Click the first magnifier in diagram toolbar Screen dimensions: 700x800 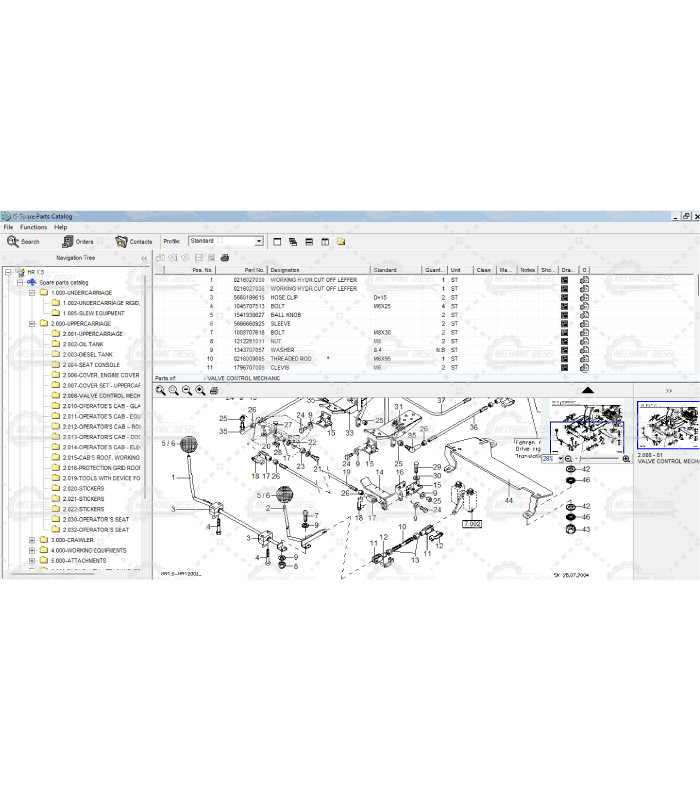click(x=160, y=390)
